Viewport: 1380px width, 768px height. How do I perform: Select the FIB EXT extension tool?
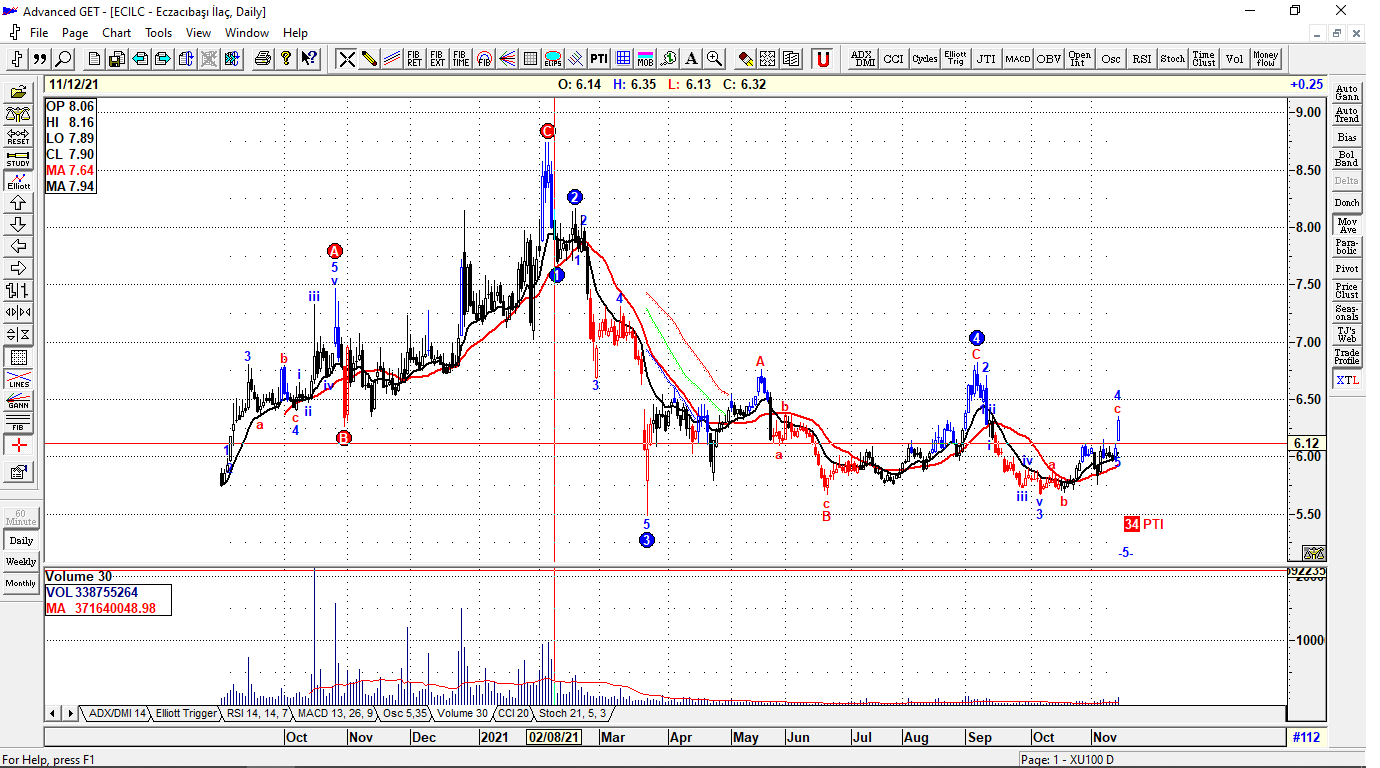click(x=437, y=59)
